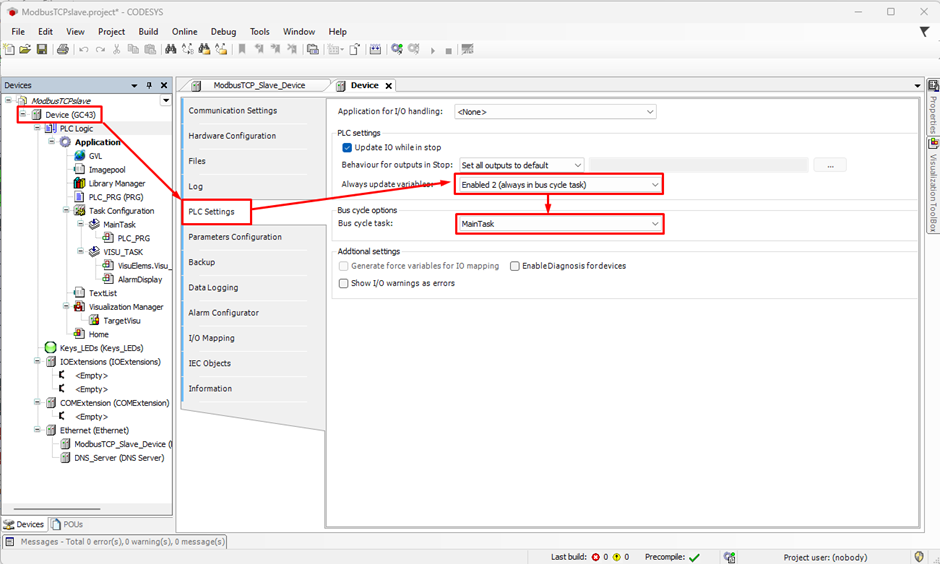
Task: Click the Logout gear icon in toolbar
Action: coord(414,49)
